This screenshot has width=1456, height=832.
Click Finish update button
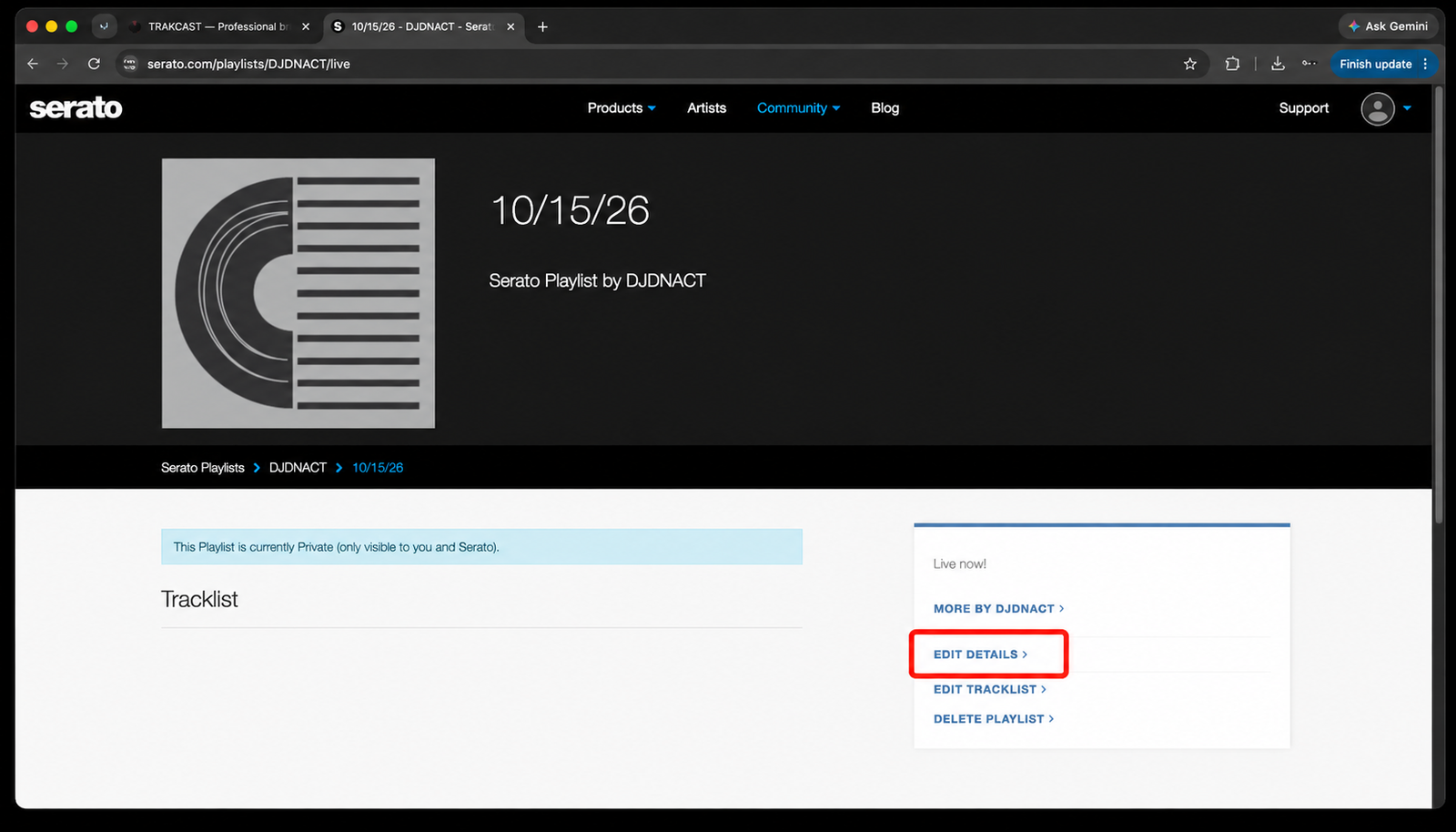coord(1374,64)
